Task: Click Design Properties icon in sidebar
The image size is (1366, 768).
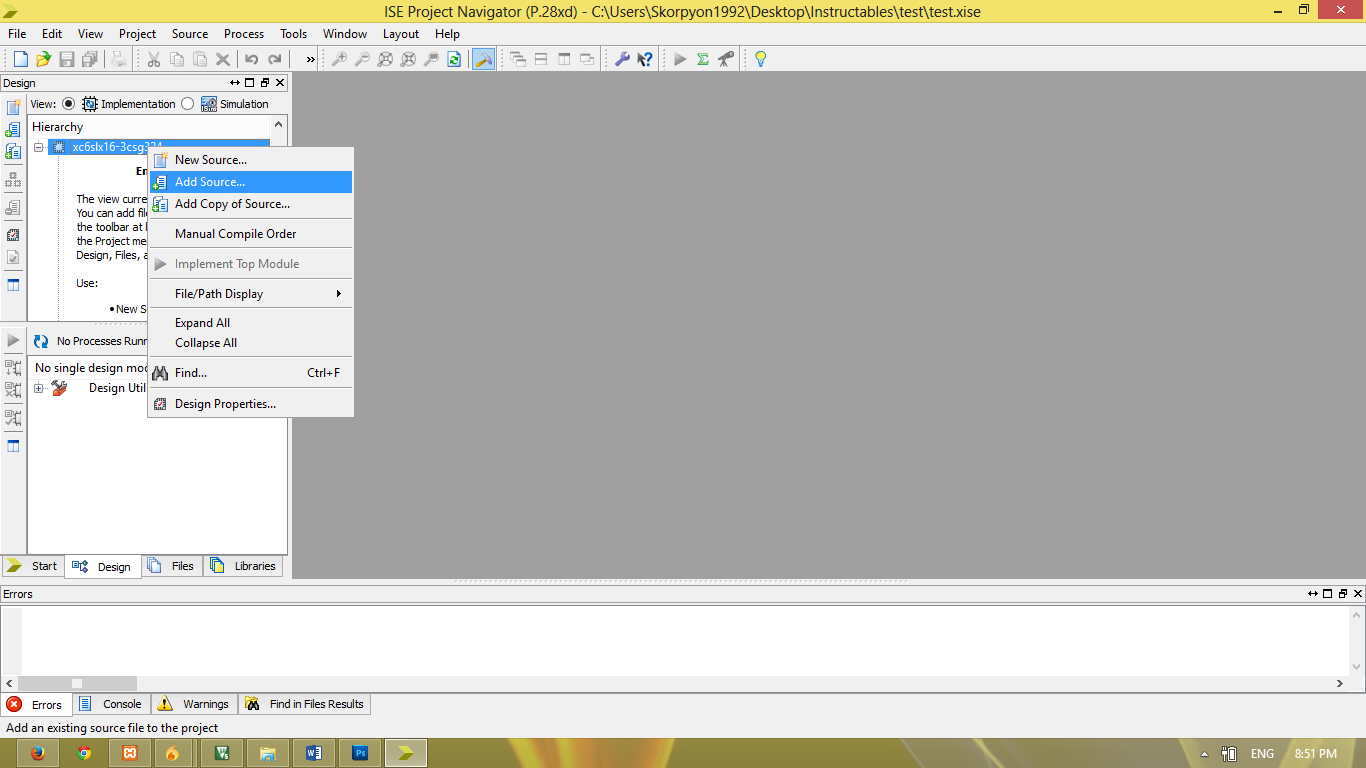Action: tap(13, 235)
